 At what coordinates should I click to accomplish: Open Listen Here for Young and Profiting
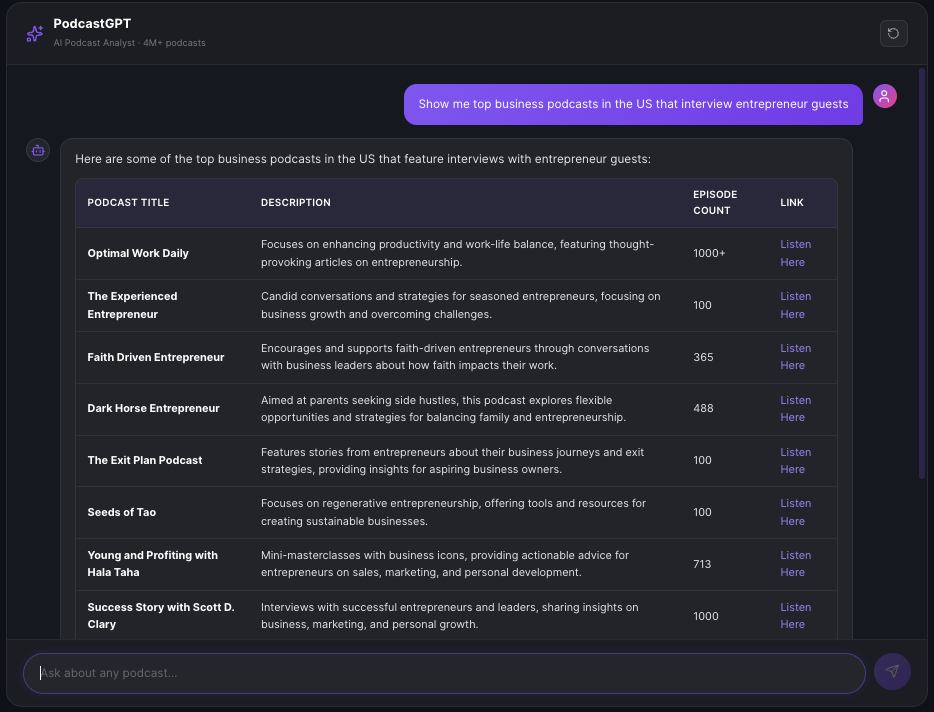pos(795,563)
